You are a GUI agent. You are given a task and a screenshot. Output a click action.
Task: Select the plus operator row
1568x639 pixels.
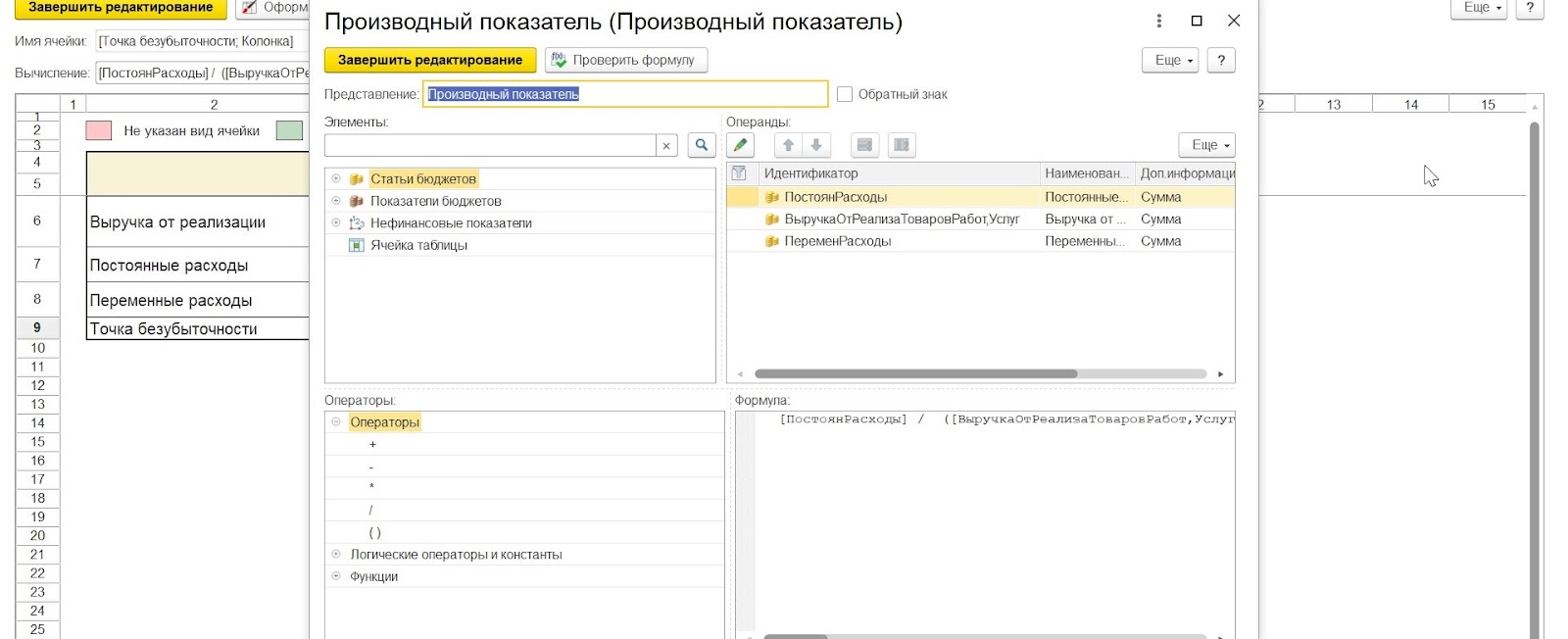pos(524,444)
